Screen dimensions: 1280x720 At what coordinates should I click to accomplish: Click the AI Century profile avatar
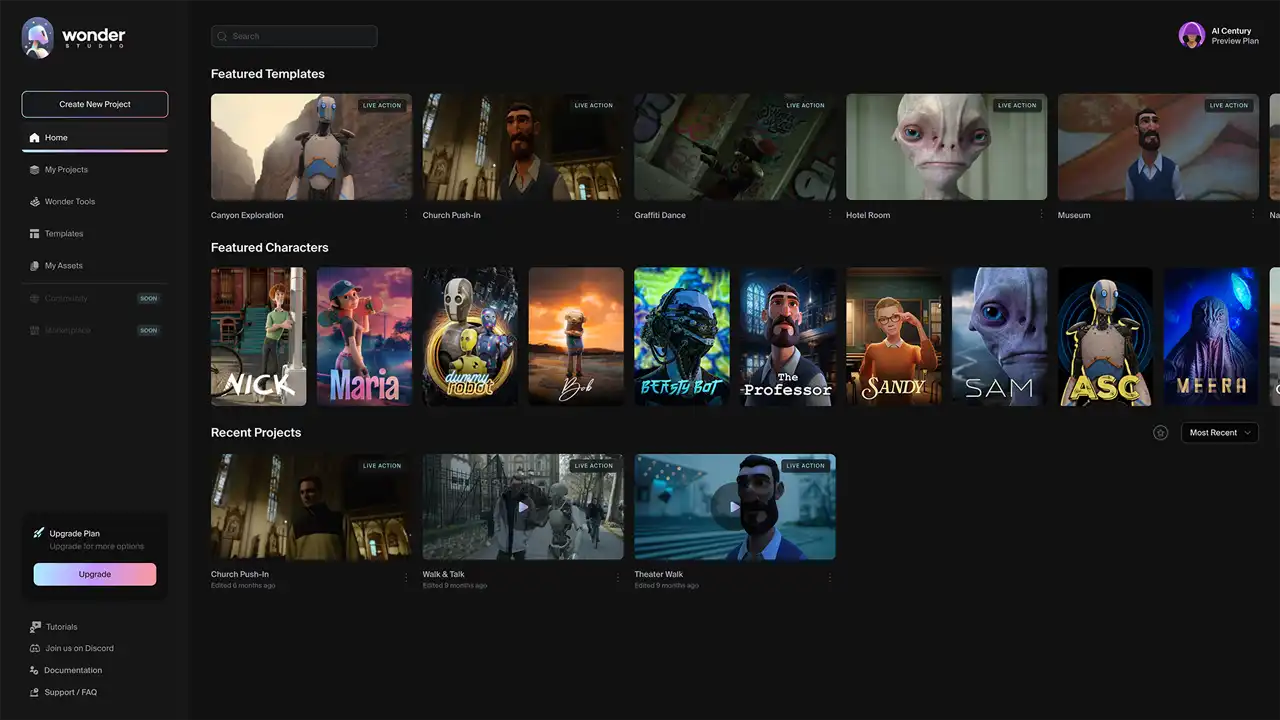click(x=1191, y=36)
